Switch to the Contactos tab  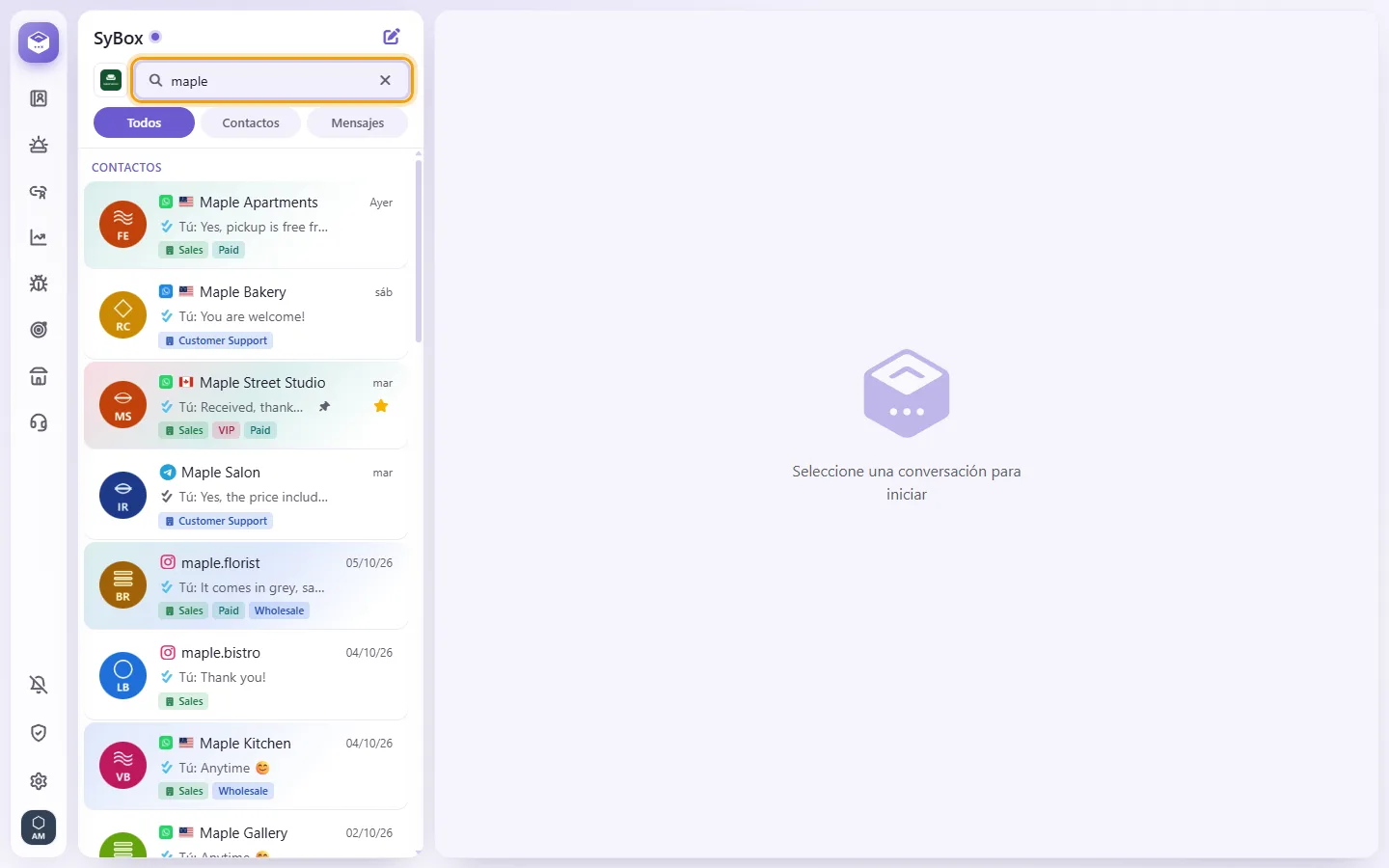[x=251, y=122]
